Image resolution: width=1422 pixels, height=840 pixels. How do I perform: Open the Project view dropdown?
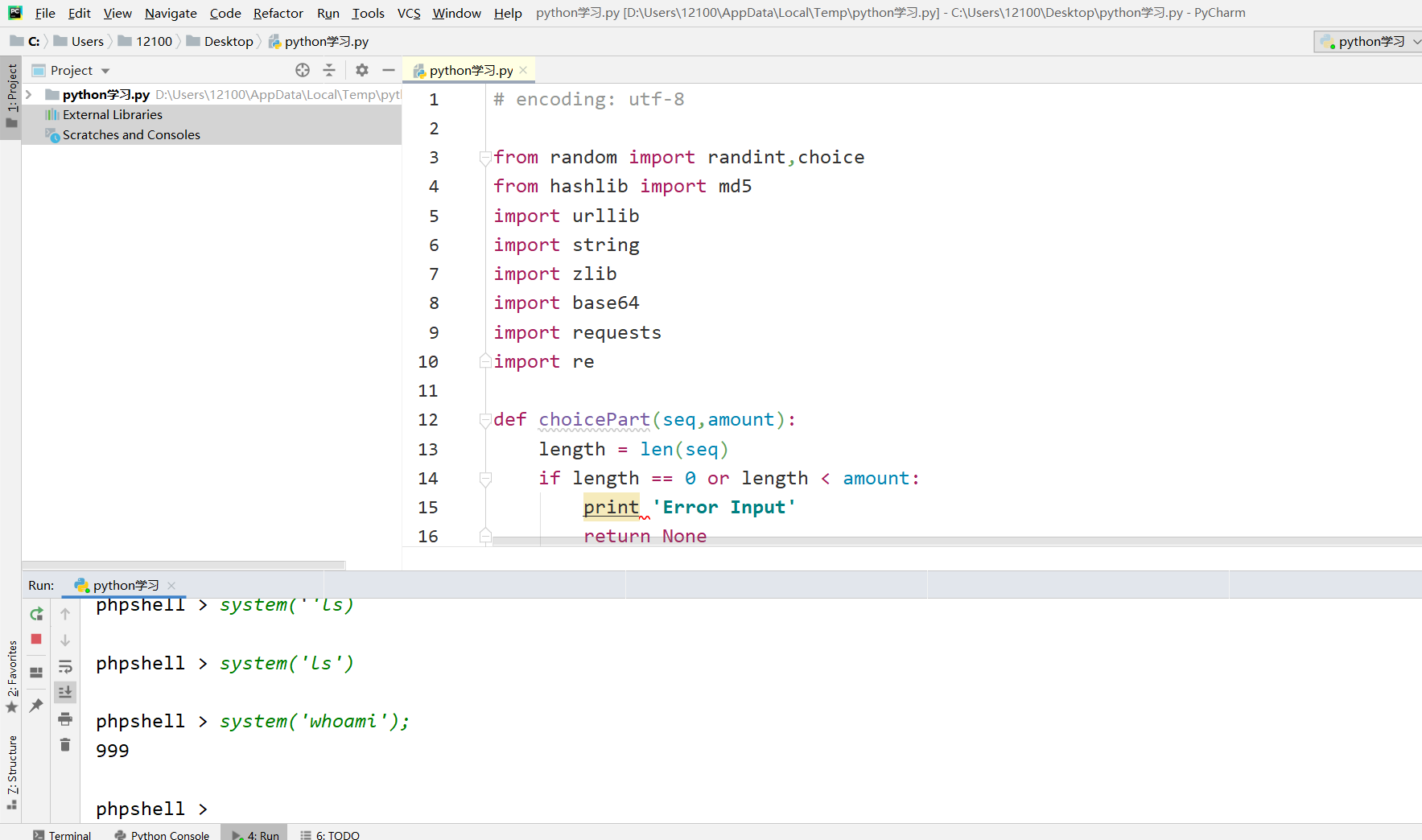click(x=104, y=70)
